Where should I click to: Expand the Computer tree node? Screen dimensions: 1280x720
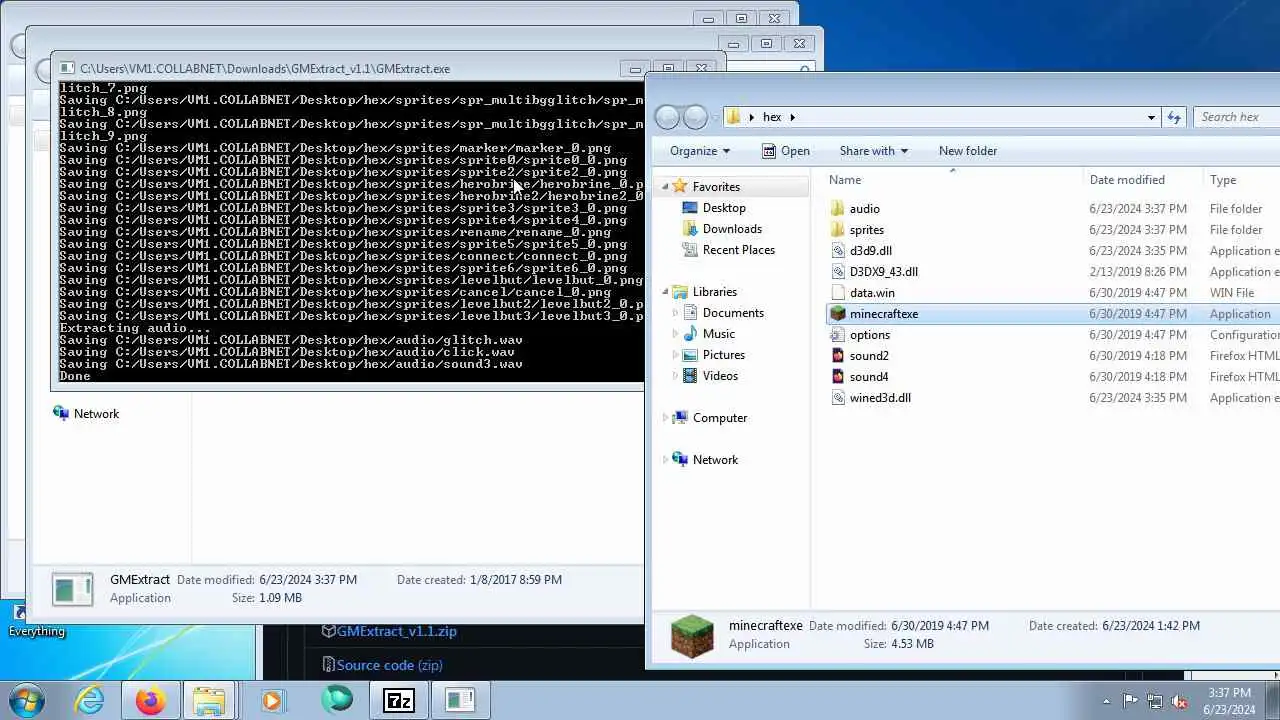(x=665, y=418)
